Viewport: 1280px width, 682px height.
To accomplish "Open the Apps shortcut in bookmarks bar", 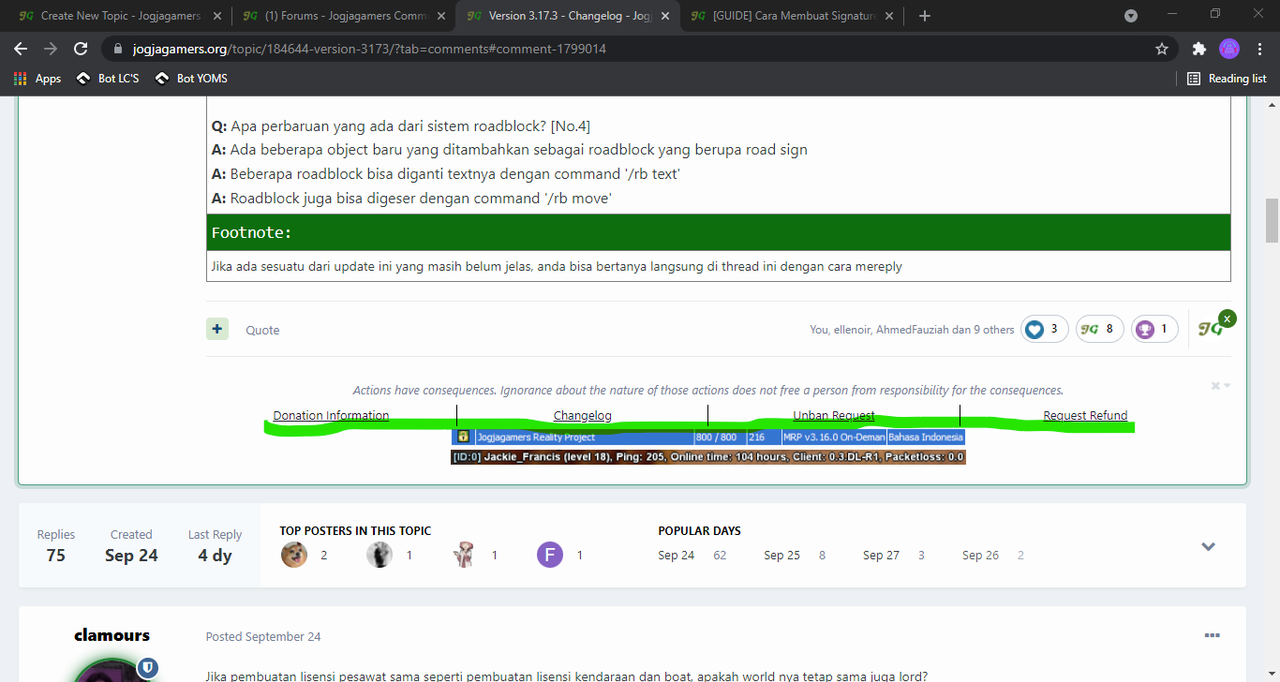I will [x=38, y=78].
